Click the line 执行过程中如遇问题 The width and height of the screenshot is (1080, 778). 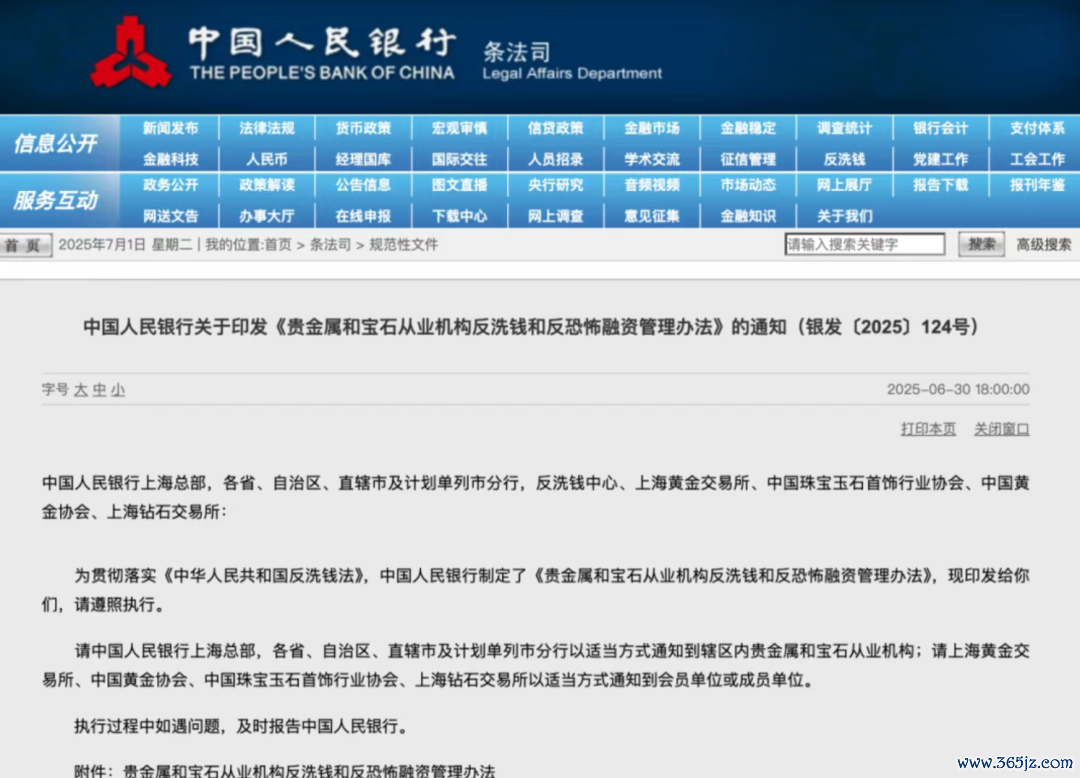pyautogui.click(x=241, y=726)
